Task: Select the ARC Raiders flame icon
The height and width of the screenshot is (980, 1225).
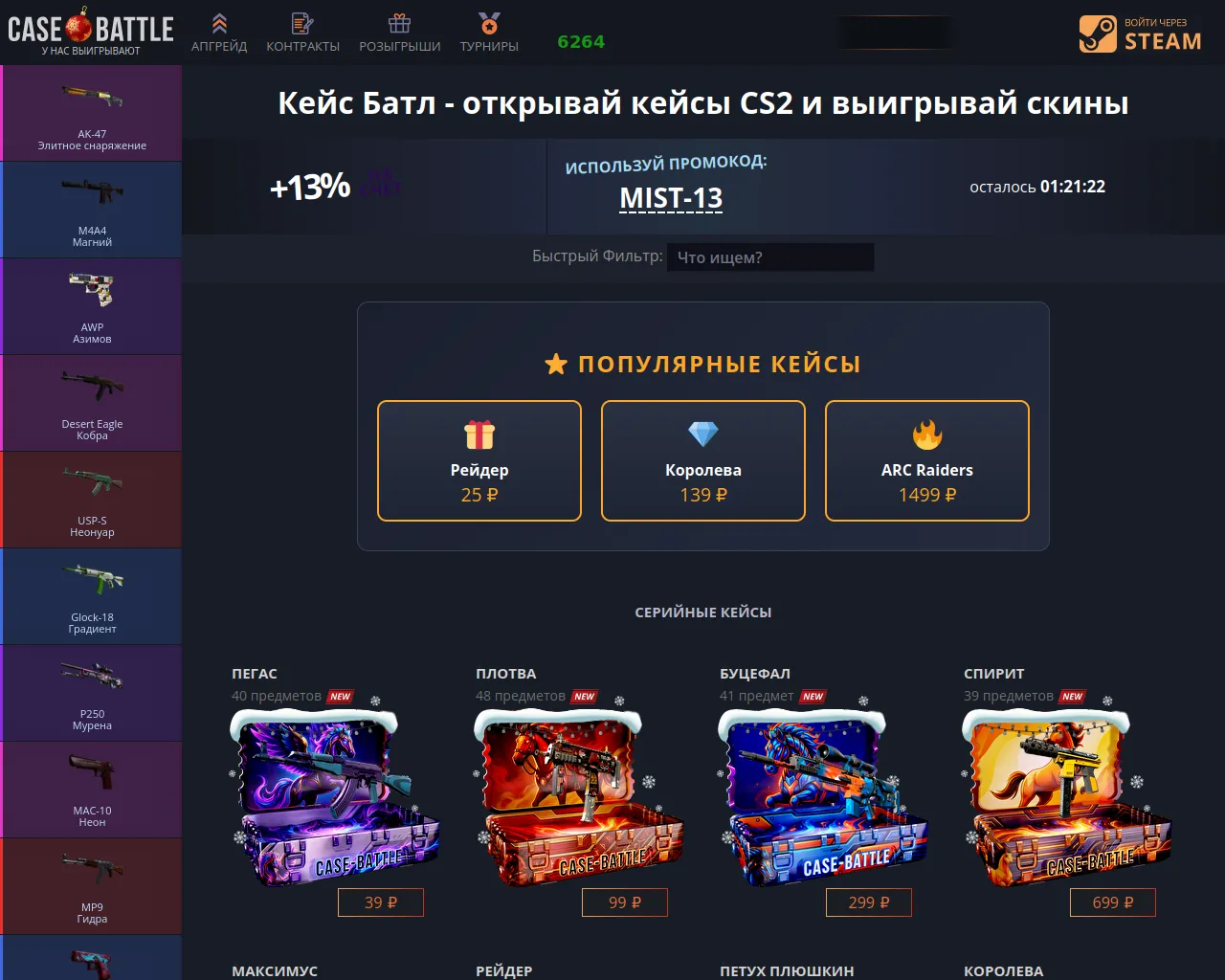Action: [x=927, y=434]
